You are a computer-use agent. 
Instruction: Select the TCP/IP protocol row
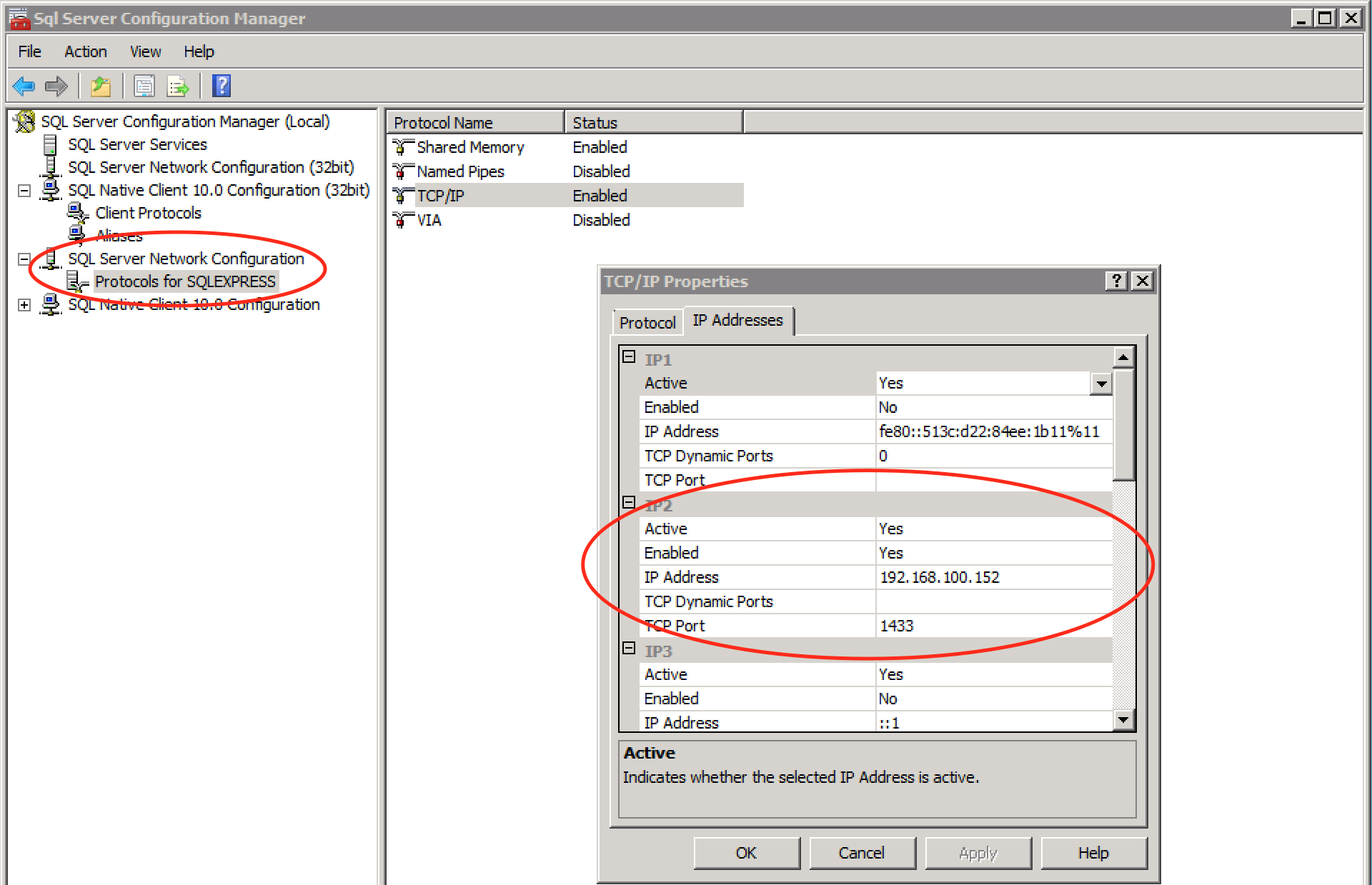[x=567, y=196]
